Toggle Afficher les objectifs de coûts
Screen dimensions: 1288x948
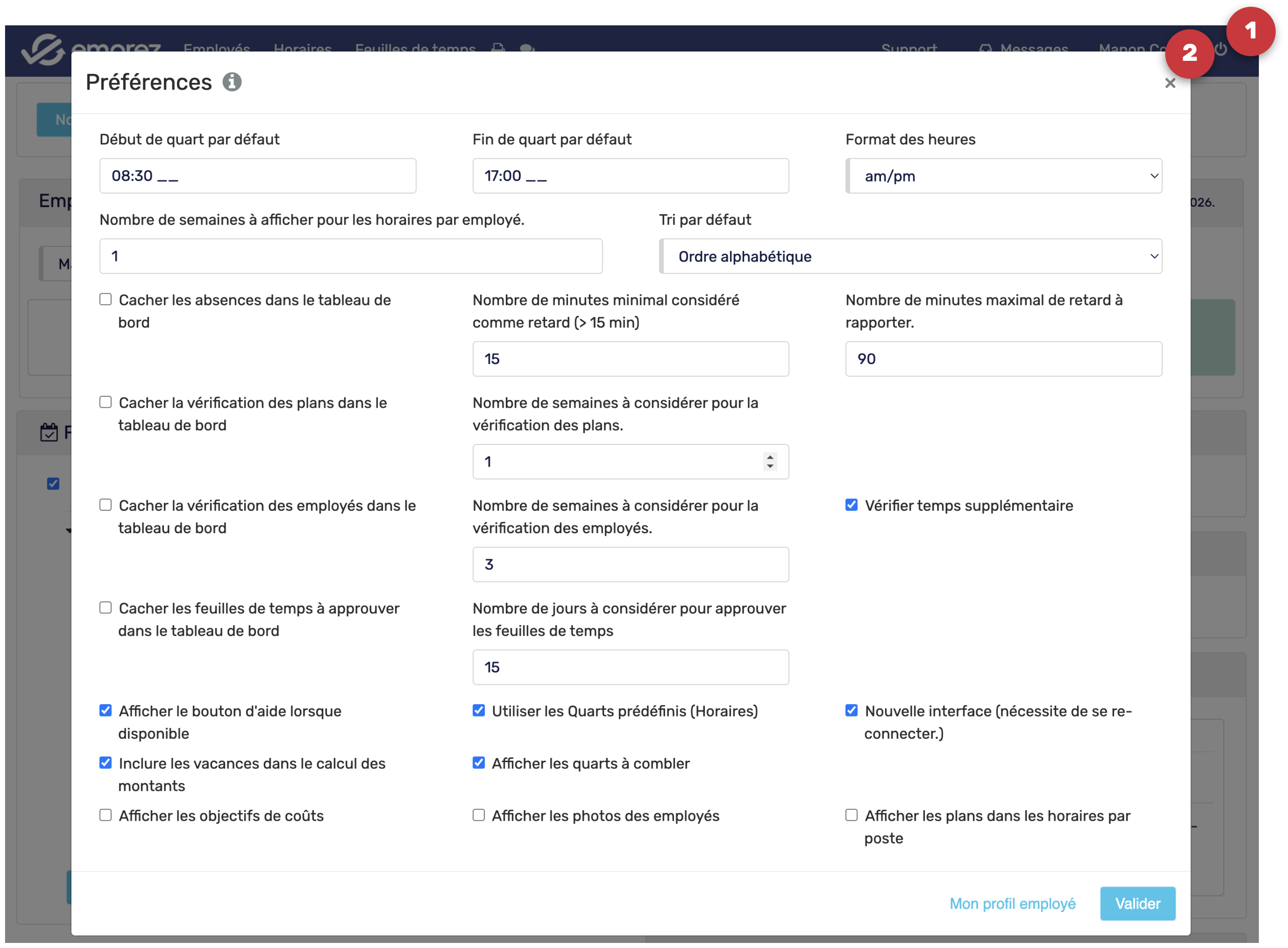coord(106,815)
